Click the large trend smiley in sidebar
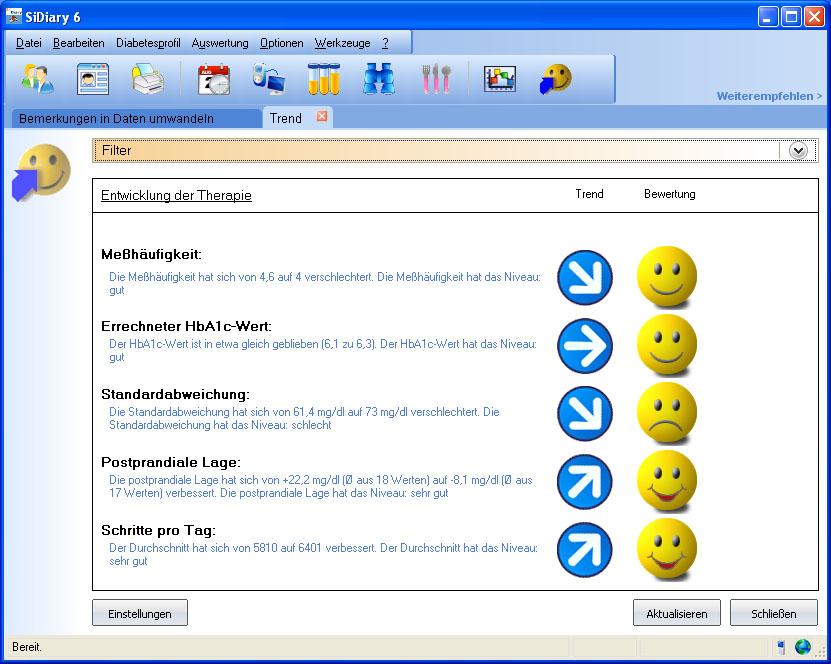The width and height of the screenshot is (831, 664). click(x=41, y=172)
